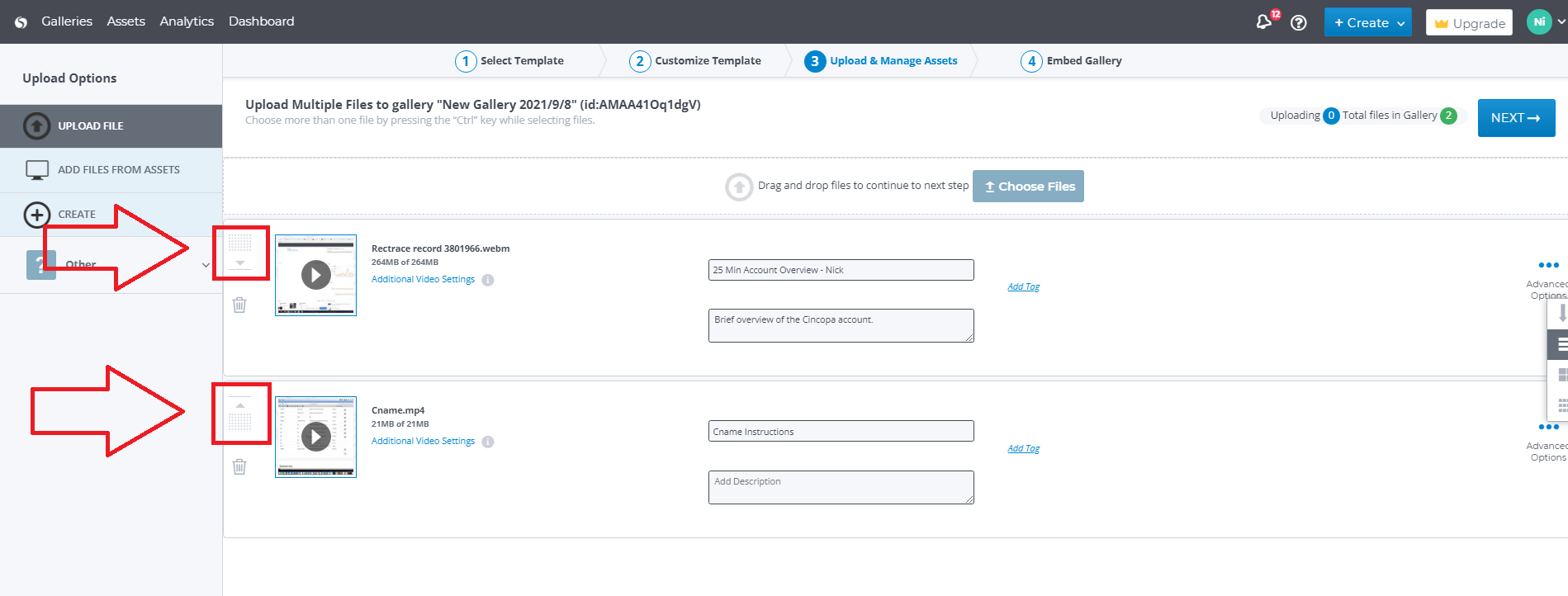Open the Analytics menu
1568x596 pixels.
pos(187,21)
